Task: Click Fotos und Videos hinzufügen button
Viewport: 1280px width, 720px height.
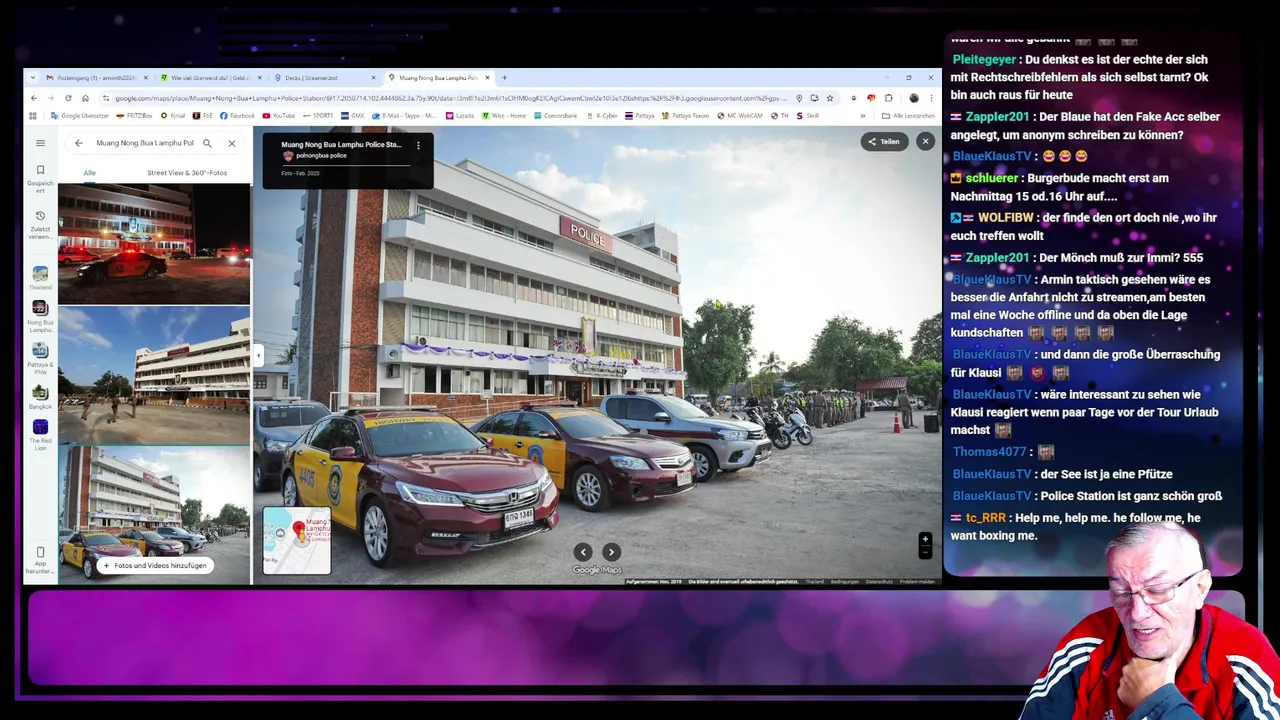Action: click(x=154, y=565)
